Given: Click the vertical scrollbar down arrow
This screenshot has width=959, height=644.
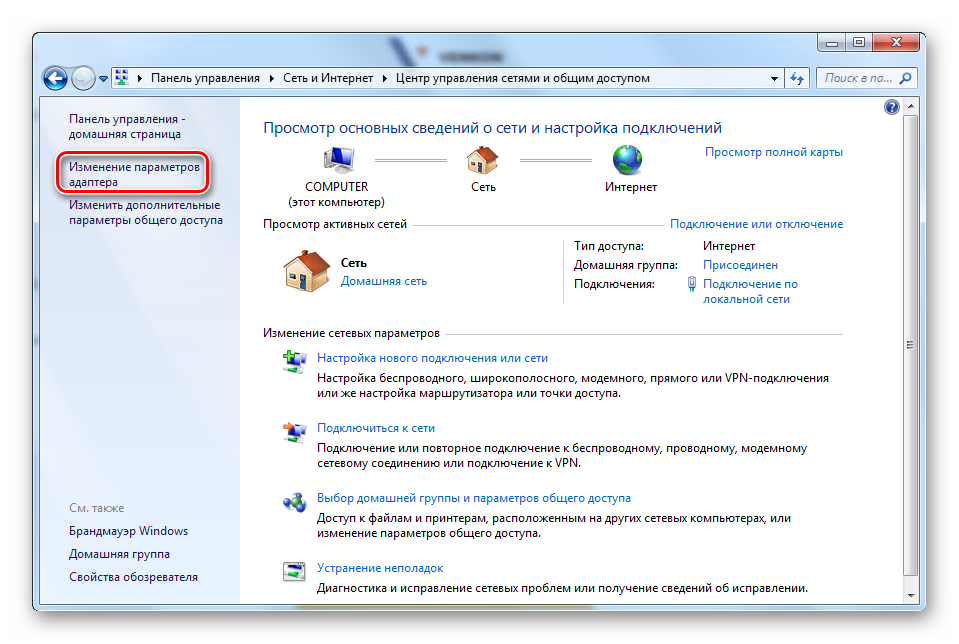Looking at the screenshot, I should pos(911,594).
